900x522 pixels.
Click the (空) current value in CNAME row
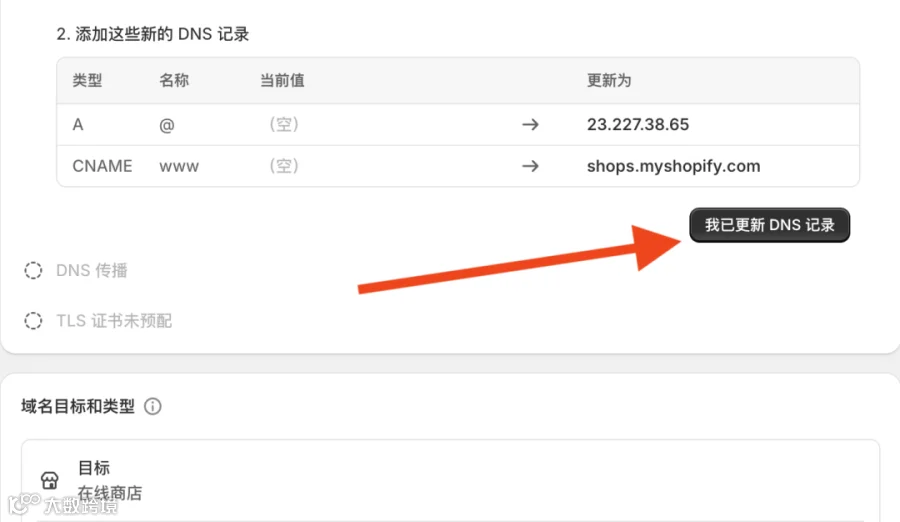tap(284, 167)
